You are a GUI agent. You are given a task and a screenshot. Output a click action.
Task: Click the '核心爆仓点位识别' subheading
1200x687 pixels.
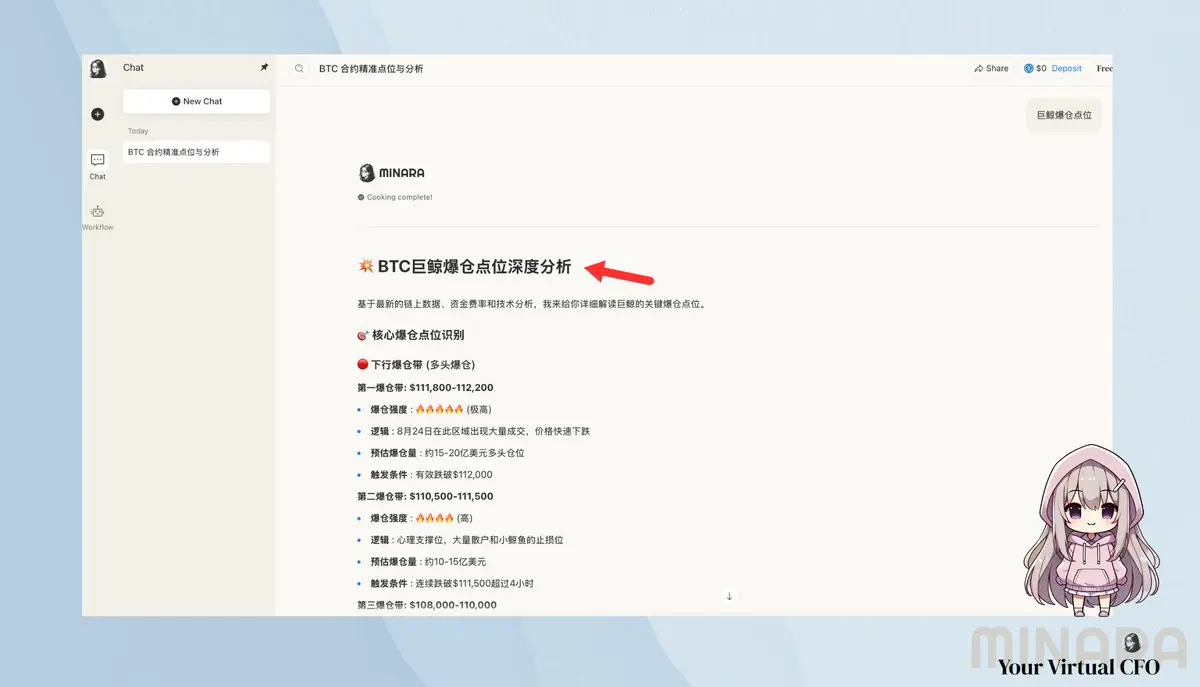411,335
